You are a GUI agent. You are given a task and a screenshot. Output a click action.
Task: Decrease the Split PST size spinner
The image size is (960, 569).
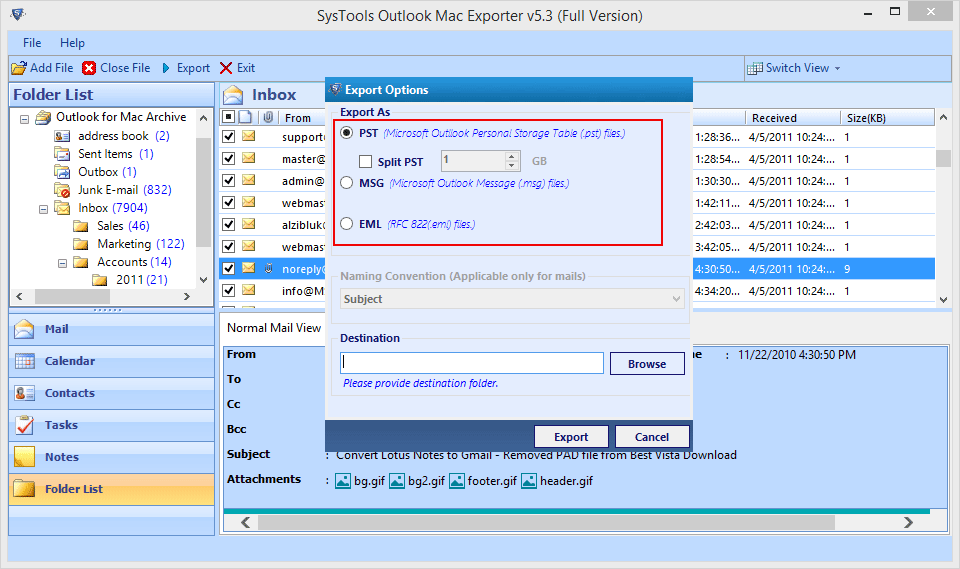[512, 165]
